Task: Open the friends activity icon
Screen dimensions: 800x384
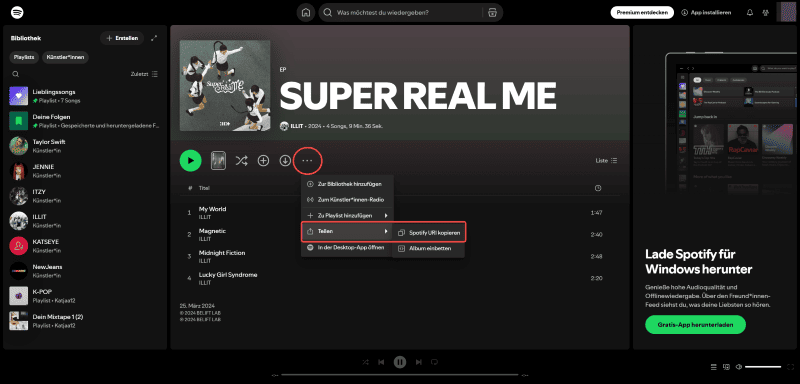Action: (765, 13)
